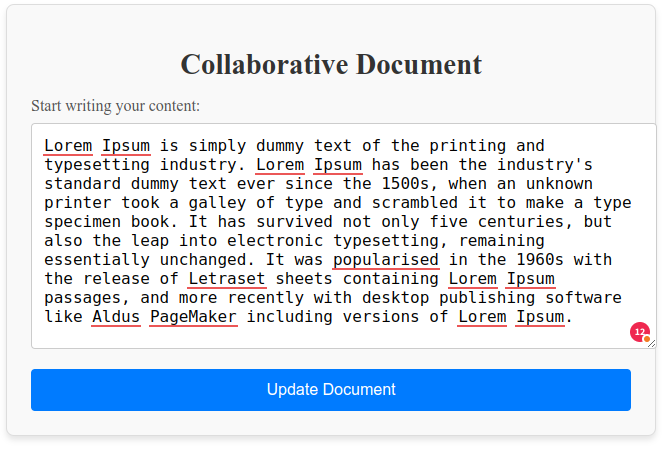The width and height of the screenshot is (664, 449).
Task: Click the underlined word 'popularised'
Action: pos(386,260)
